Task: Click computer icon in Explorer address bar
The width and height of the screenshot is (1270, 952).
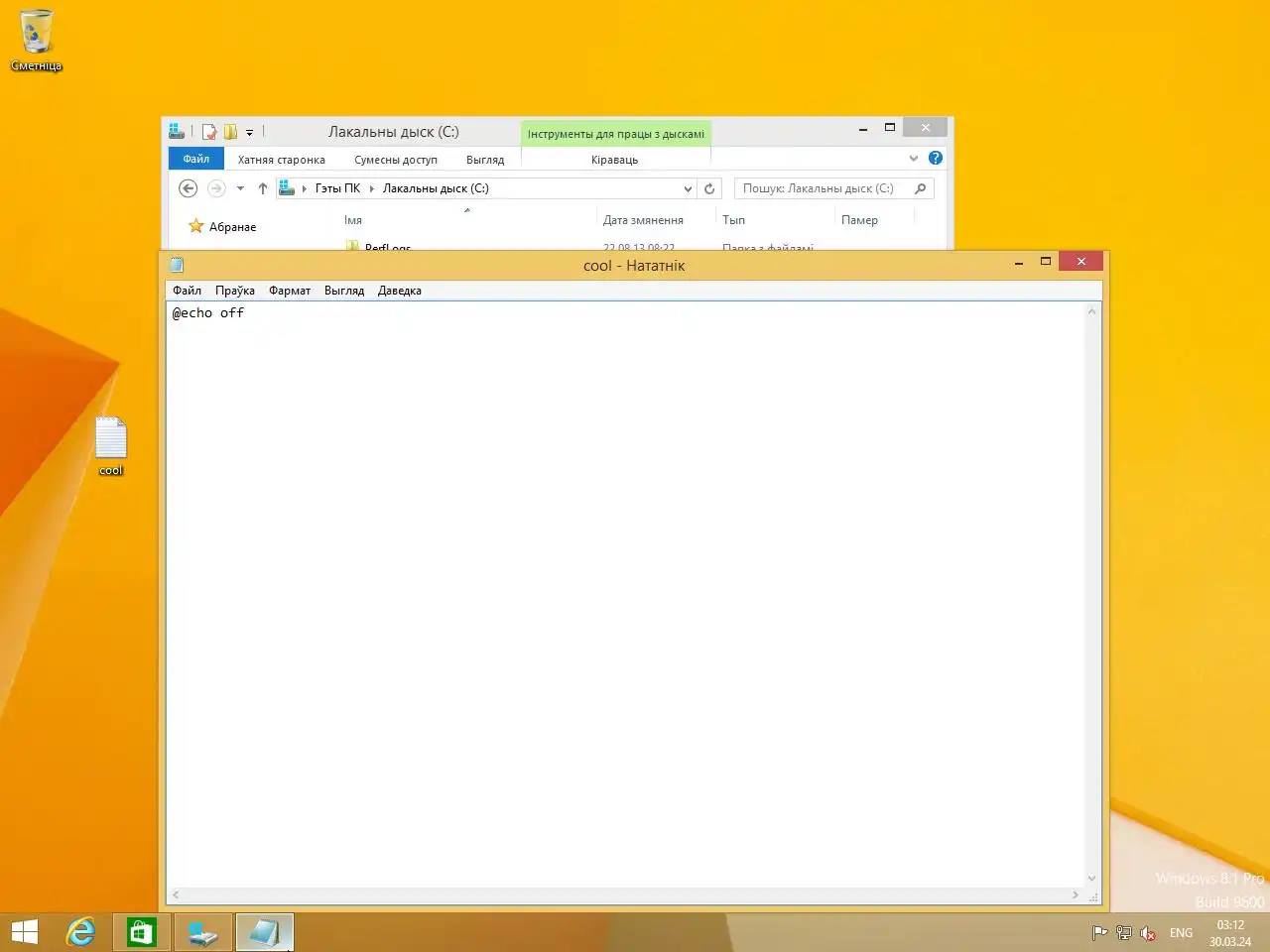Action: [x=287, y=187]
